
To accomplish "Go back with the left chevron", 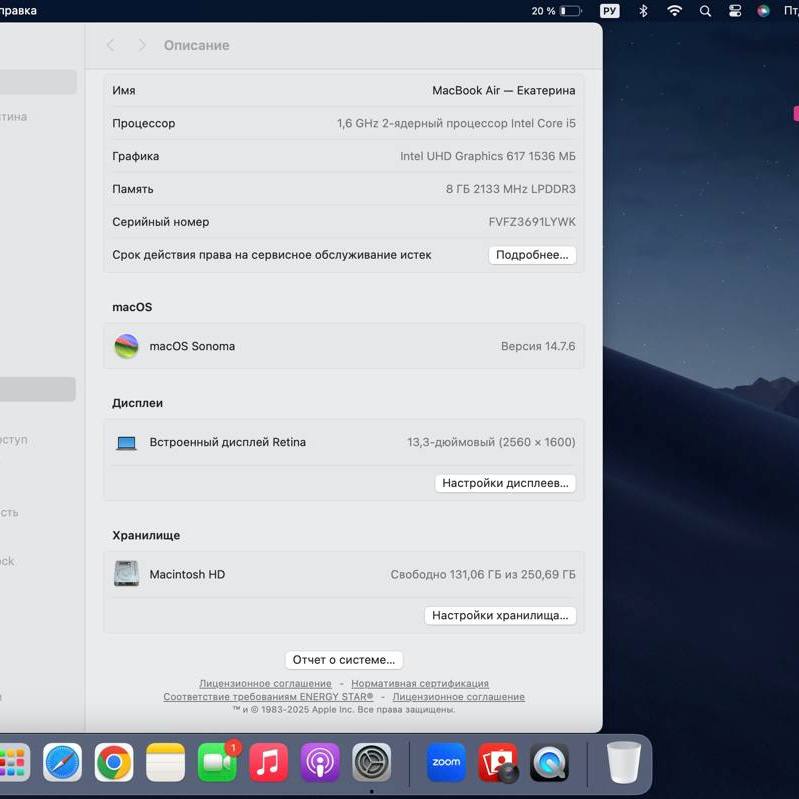I will tap(111, 45).
